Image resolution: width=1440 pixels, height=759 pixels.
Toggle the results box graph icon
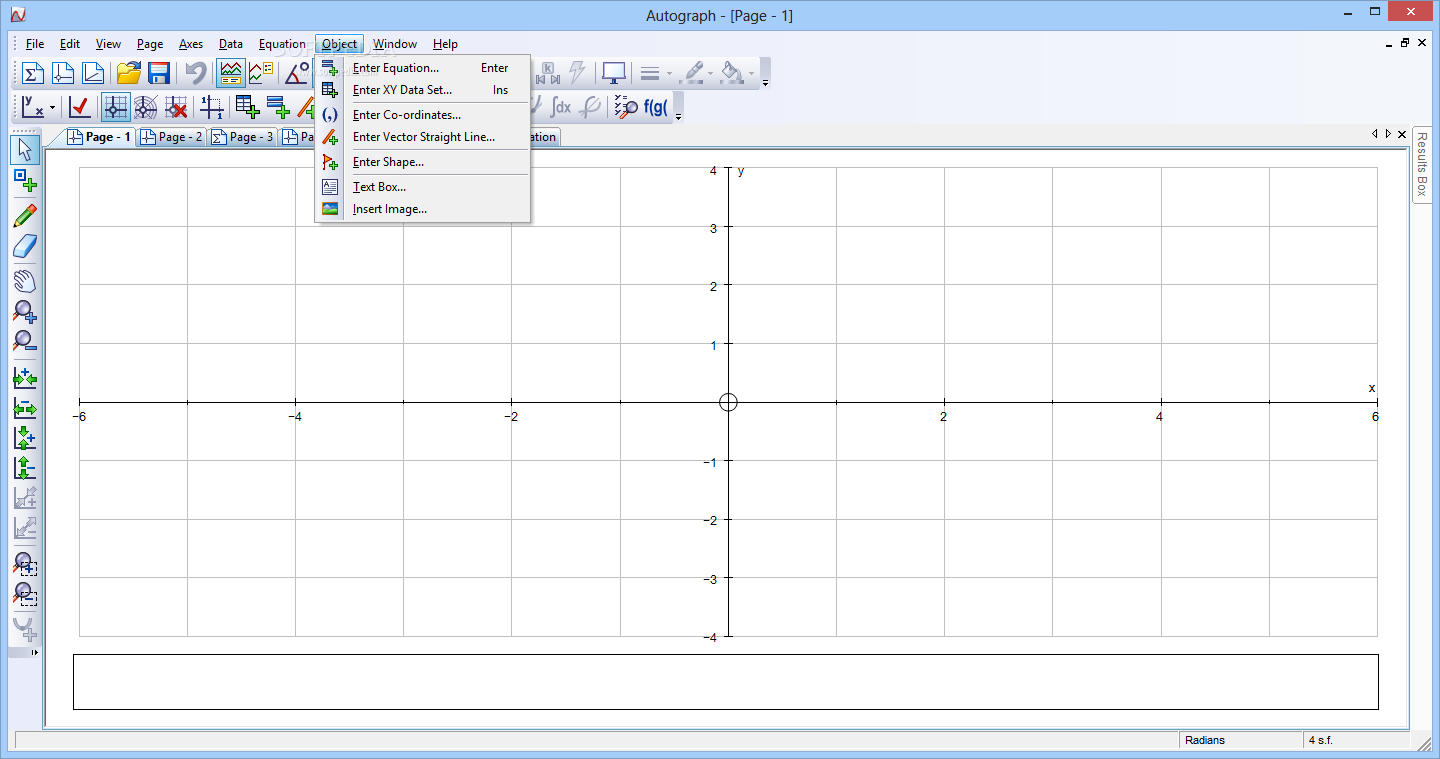pyautogui.click(x=231, y=73)
